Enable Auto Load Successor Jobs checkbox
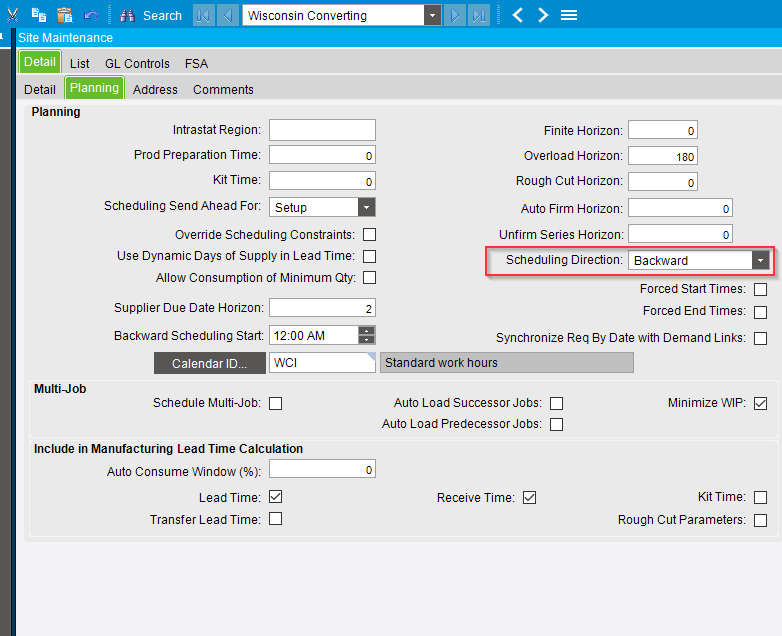This screenshot has width=782, height=636. 557,403
